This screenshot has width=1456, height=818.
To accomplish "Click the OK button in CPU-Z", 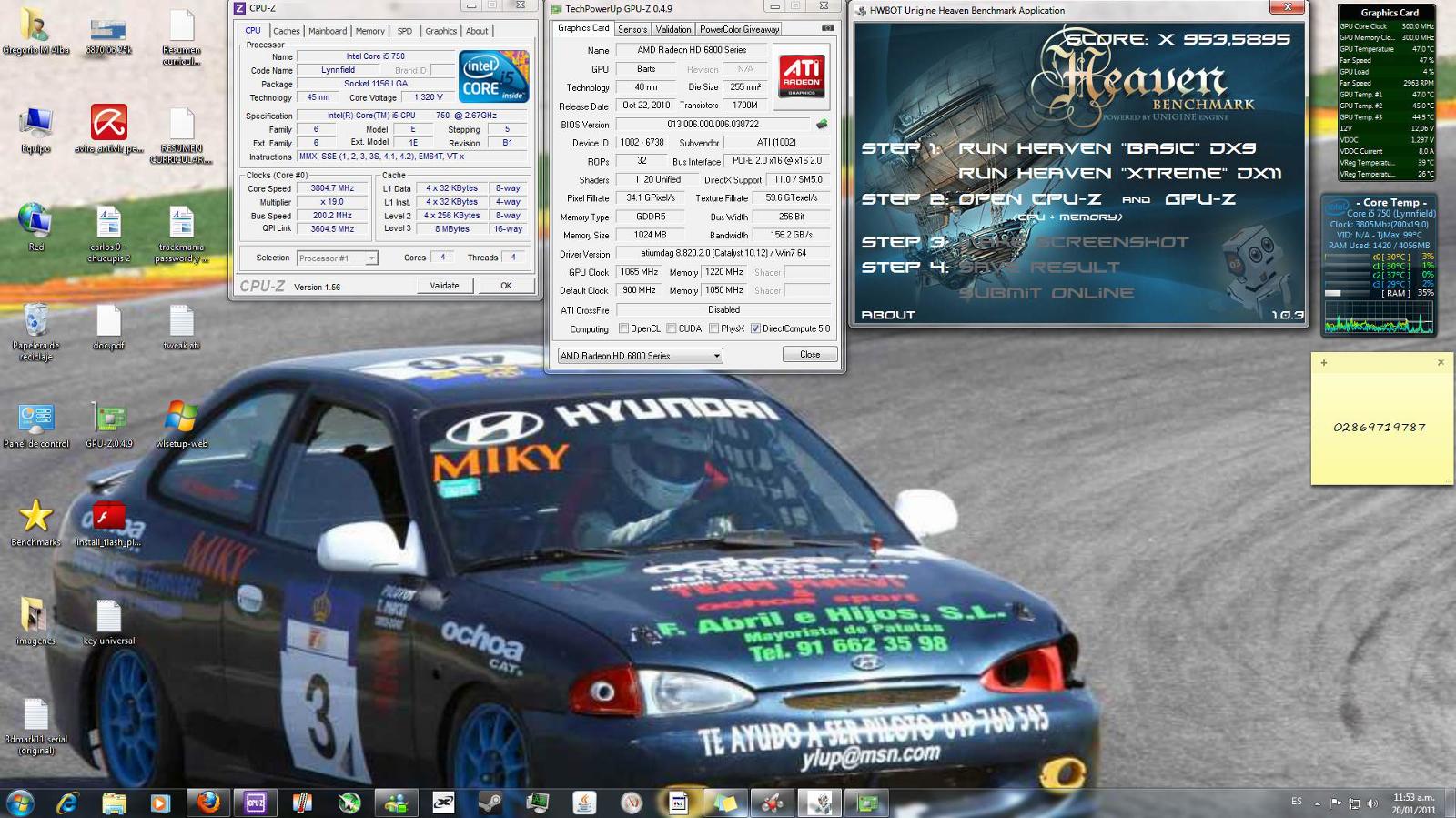I will click(506, 286).
